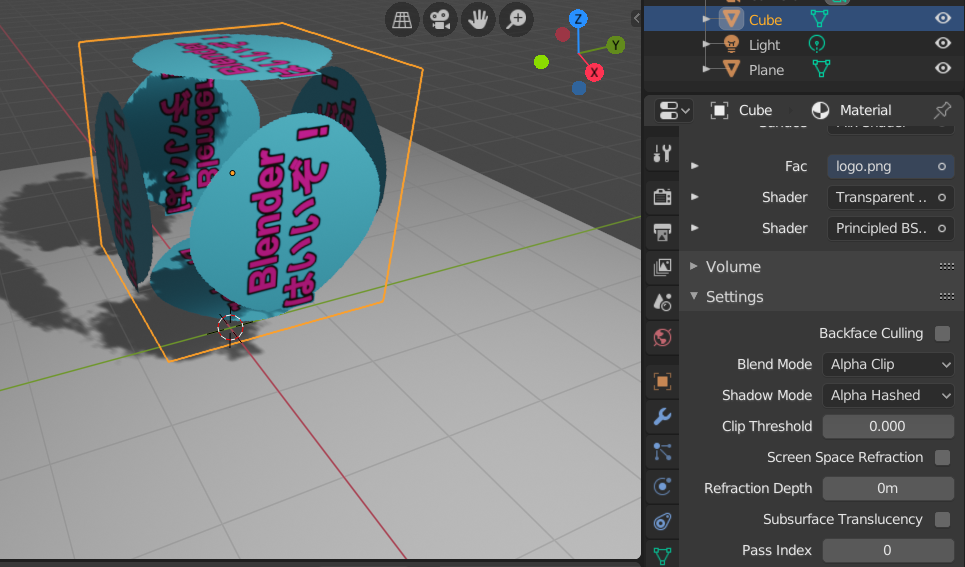Screen dimensions: 965x567
Task: Click negative X dark red gizmo dot
Action: 563,34
